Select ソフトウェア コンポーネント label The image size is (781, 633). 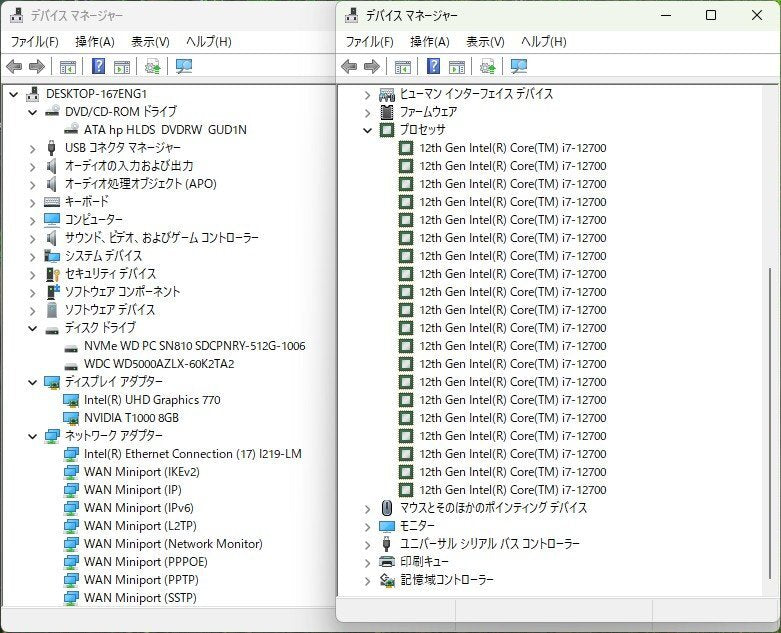(122, 292)
